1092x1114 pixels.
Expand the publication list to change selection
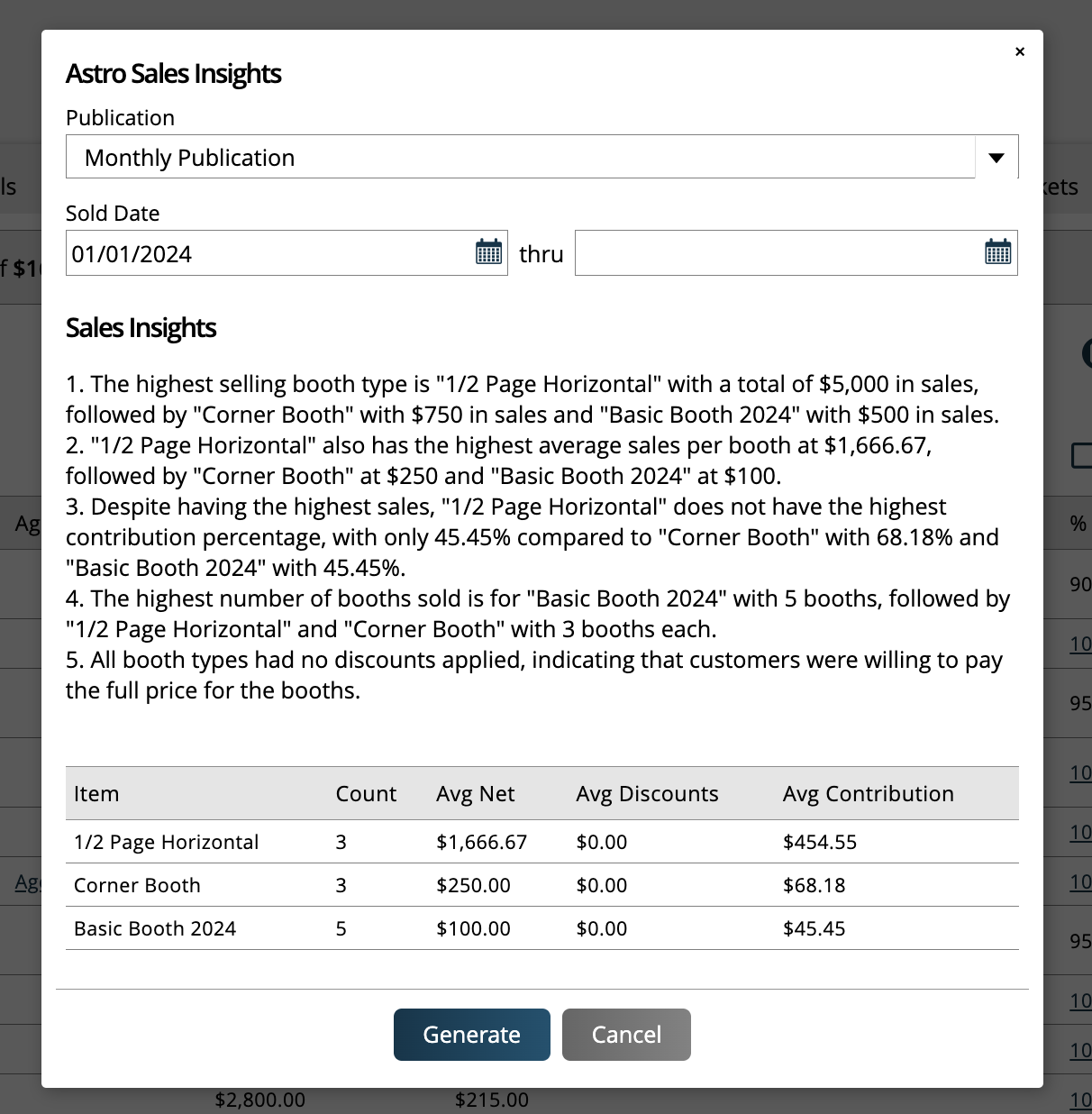(996, 157)
